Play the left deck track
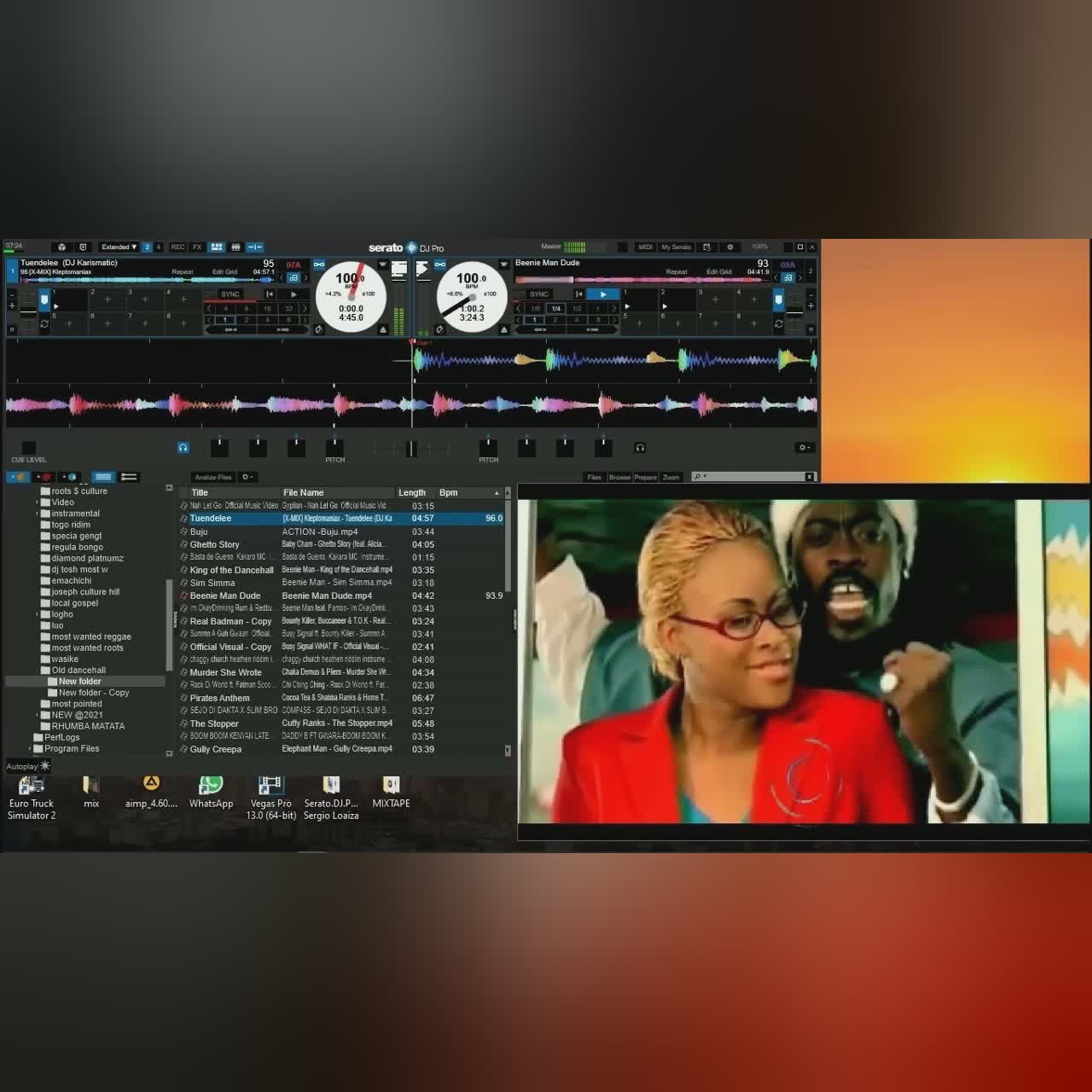 click(x=294, y=294)
